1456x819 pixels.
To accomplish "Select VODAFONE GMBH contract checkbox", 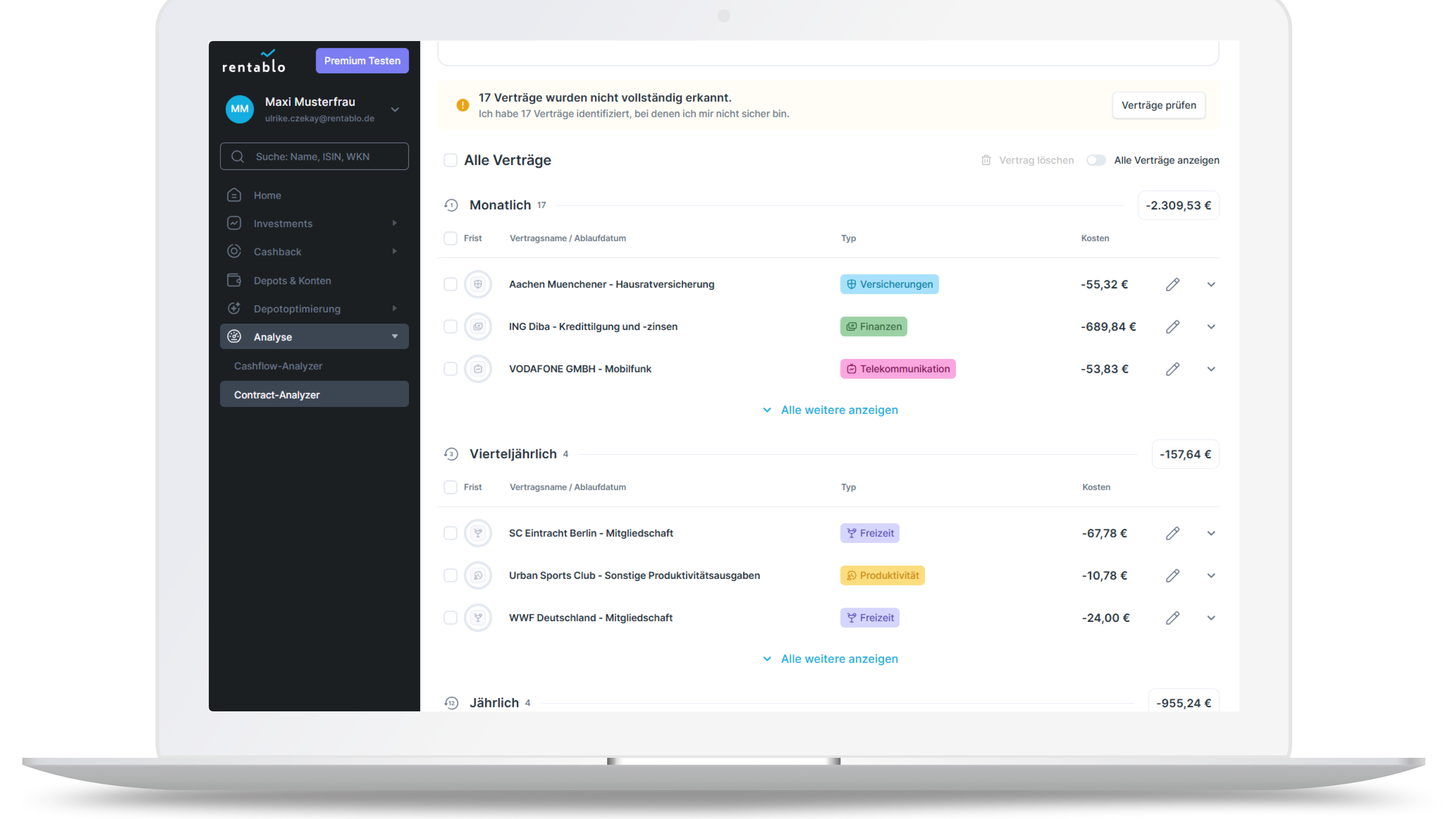I will [x=451, y=369].
